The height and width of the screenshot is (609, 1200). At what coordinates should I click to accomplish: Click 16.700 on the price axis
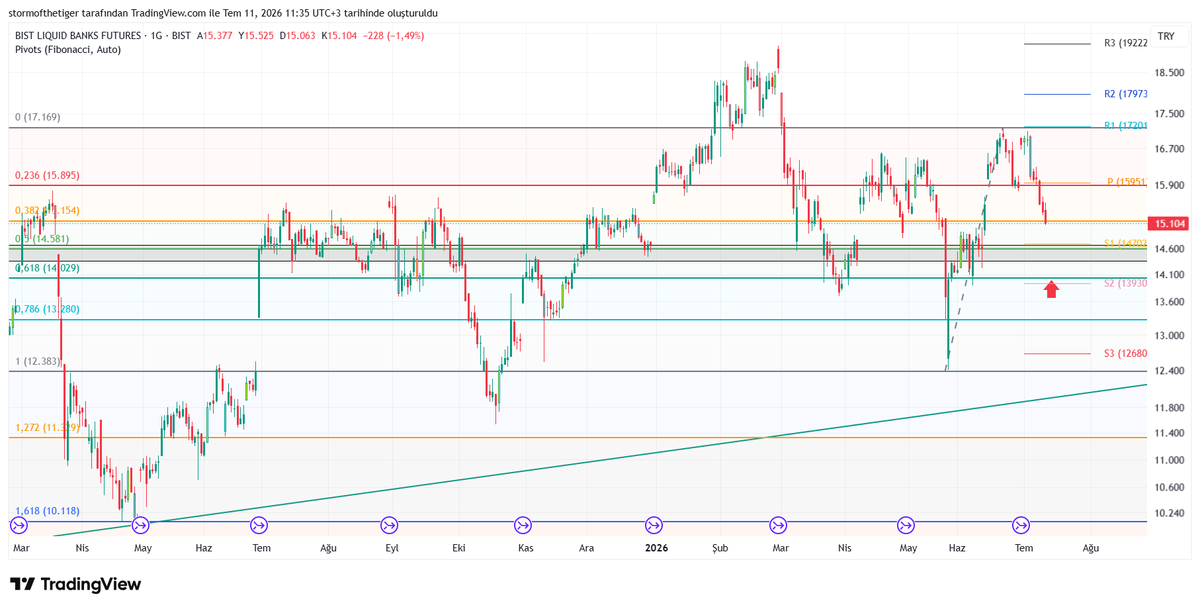[x=1168, y=148]
